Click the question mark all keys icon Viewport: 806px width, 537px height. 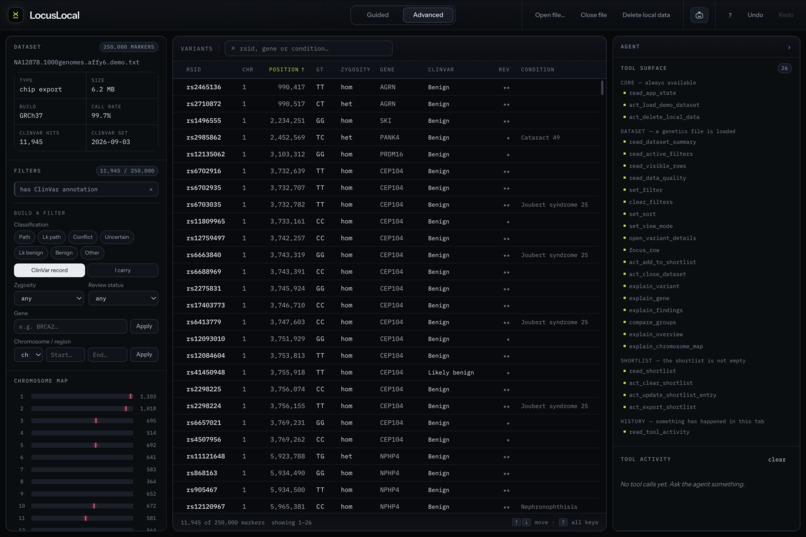(563, 522)
